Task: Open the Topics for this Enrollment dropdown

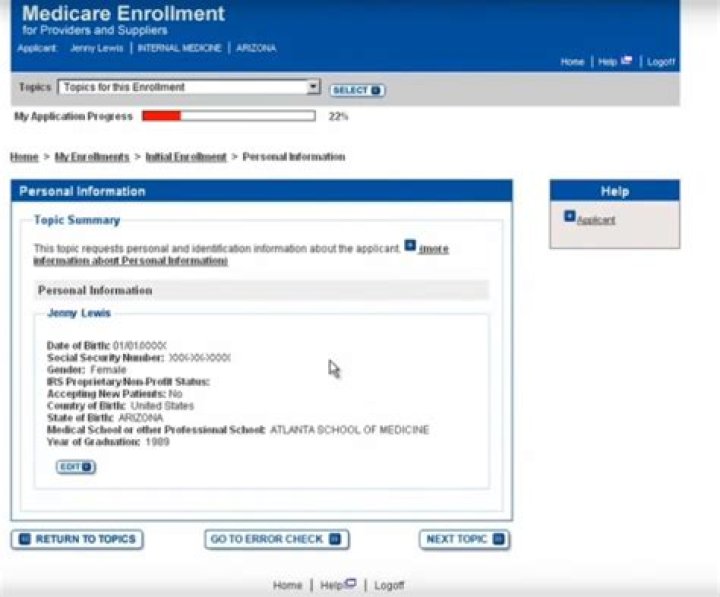Action: click(189, 87)
